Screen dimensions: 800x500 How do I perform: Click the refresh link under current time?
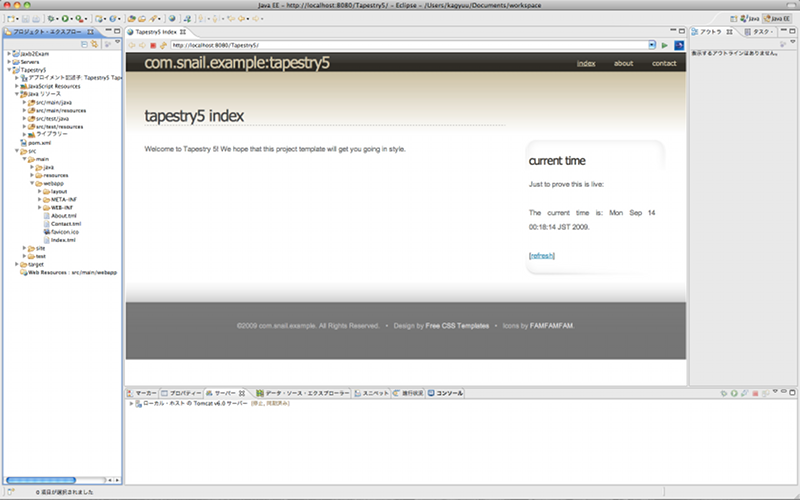541,256
